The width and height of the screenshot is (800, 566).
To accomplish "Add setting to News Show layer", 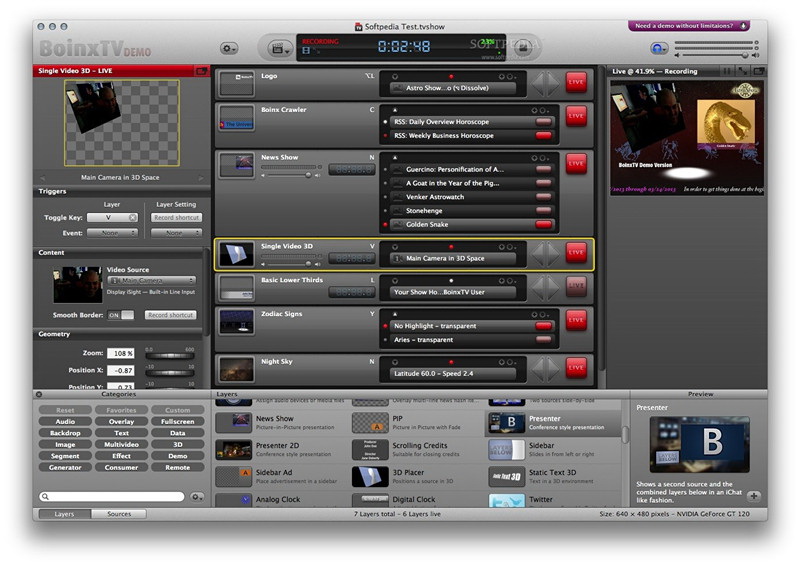I will pyautogui.click(x=534, y=158).
